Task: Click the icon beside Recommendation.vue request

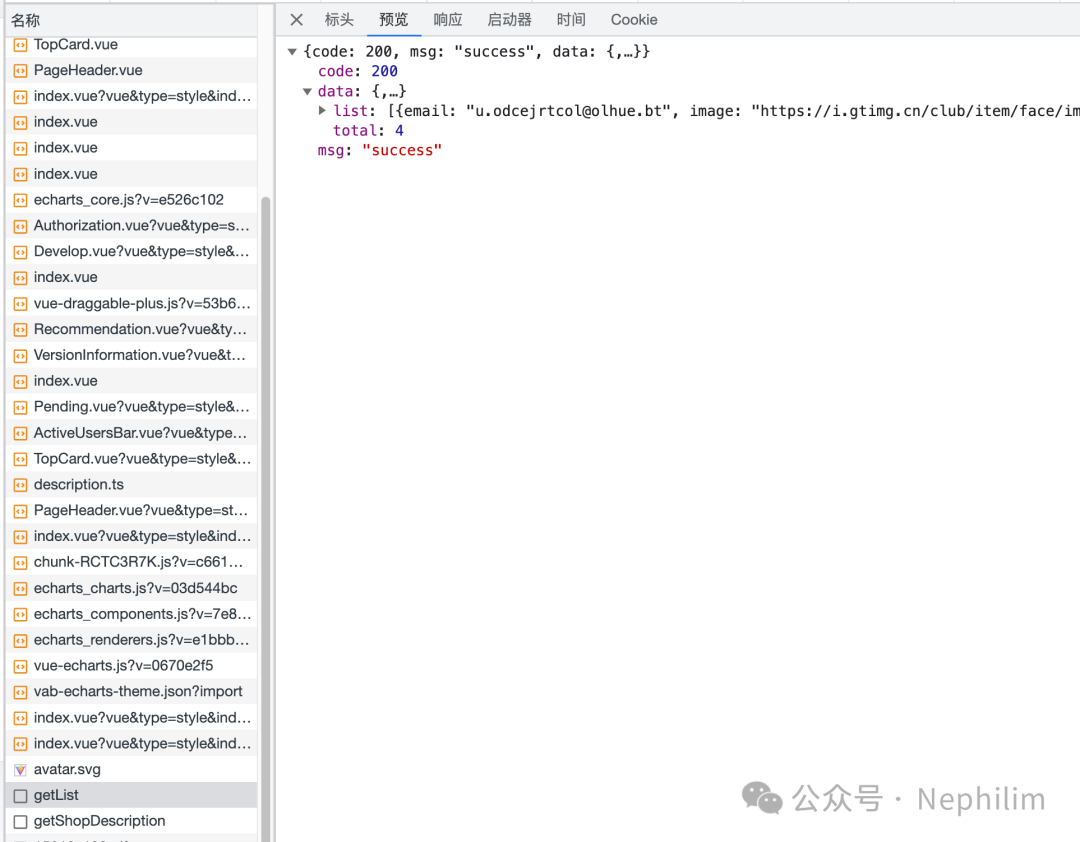Action: point(21,330)
